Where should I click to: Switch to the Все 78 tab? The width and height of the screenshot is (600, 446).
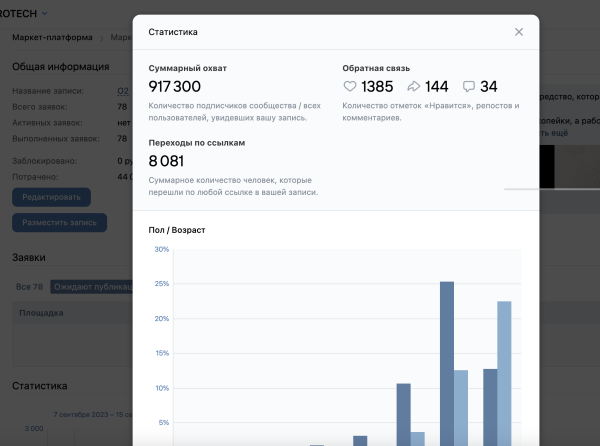pyautogui.click(x=31, y=287)
